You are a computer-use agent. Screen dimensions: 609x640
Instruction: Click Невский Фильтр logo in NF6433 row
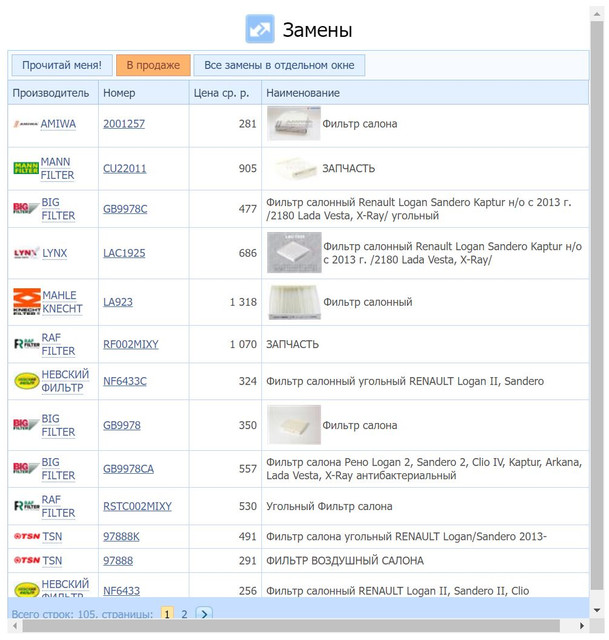27,590
